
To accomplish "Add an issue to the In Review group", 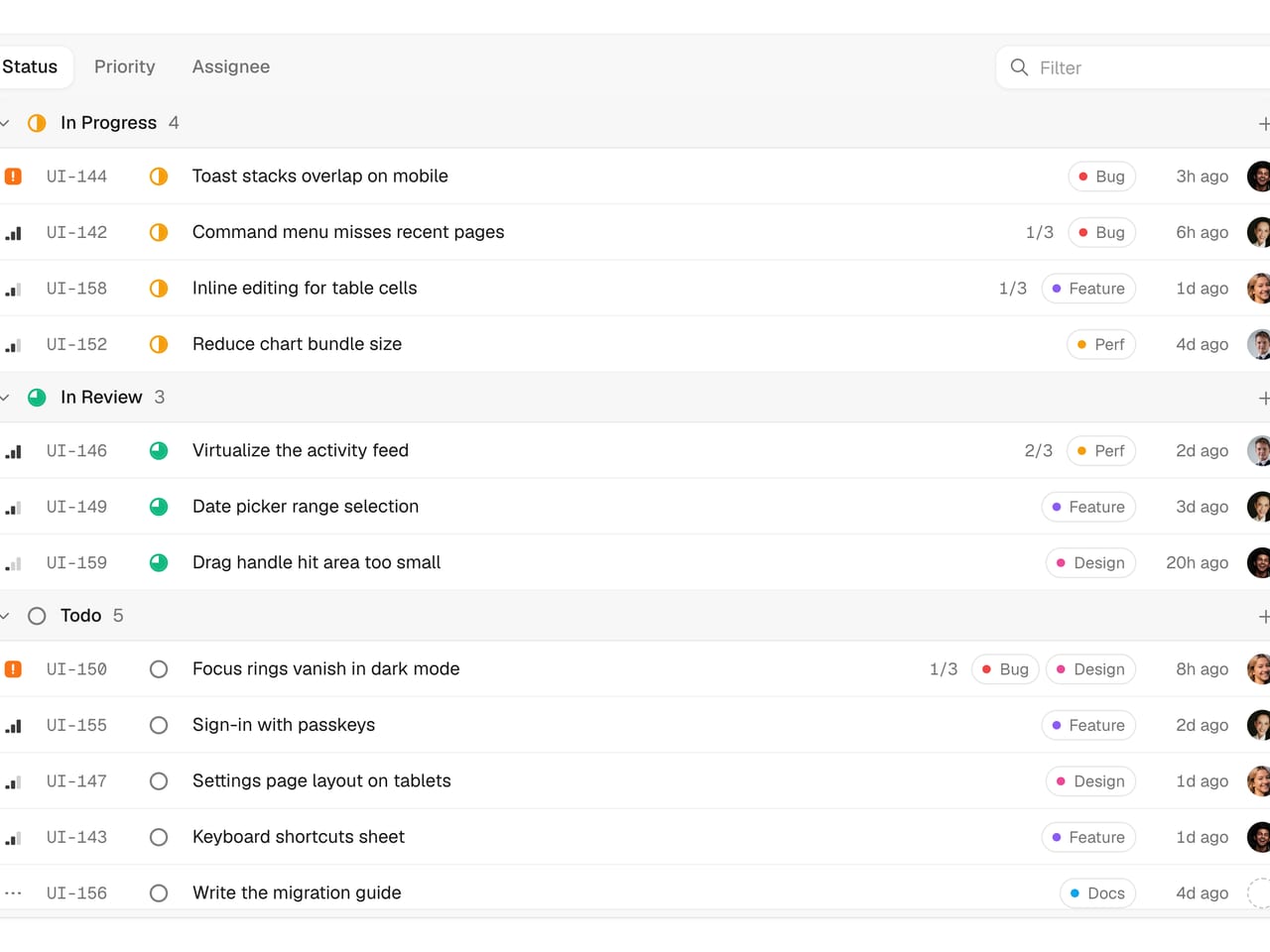I will (x=1264, y=399).
